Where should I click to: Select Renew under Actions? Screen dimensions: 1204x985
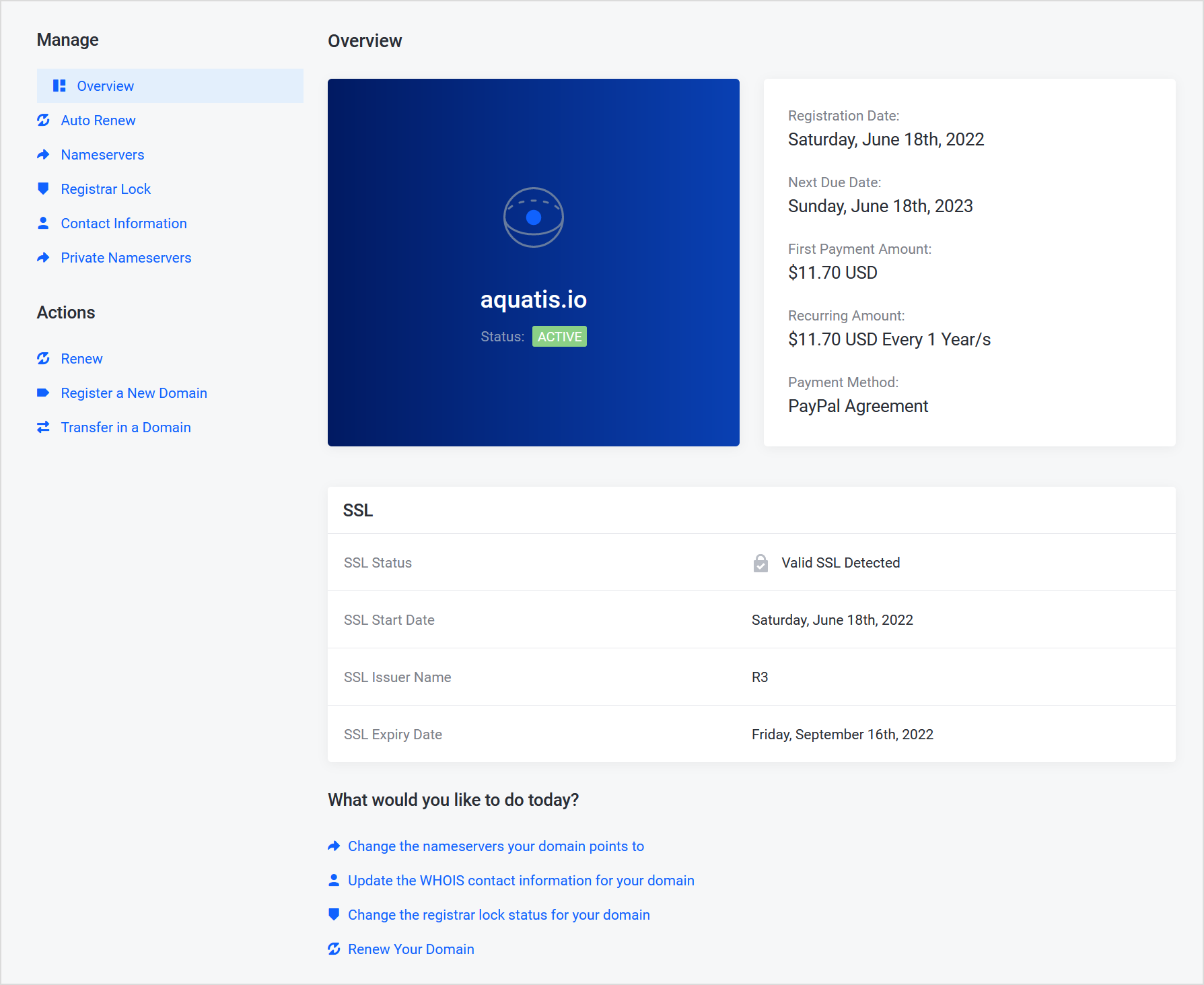click(x=81, y=358)
